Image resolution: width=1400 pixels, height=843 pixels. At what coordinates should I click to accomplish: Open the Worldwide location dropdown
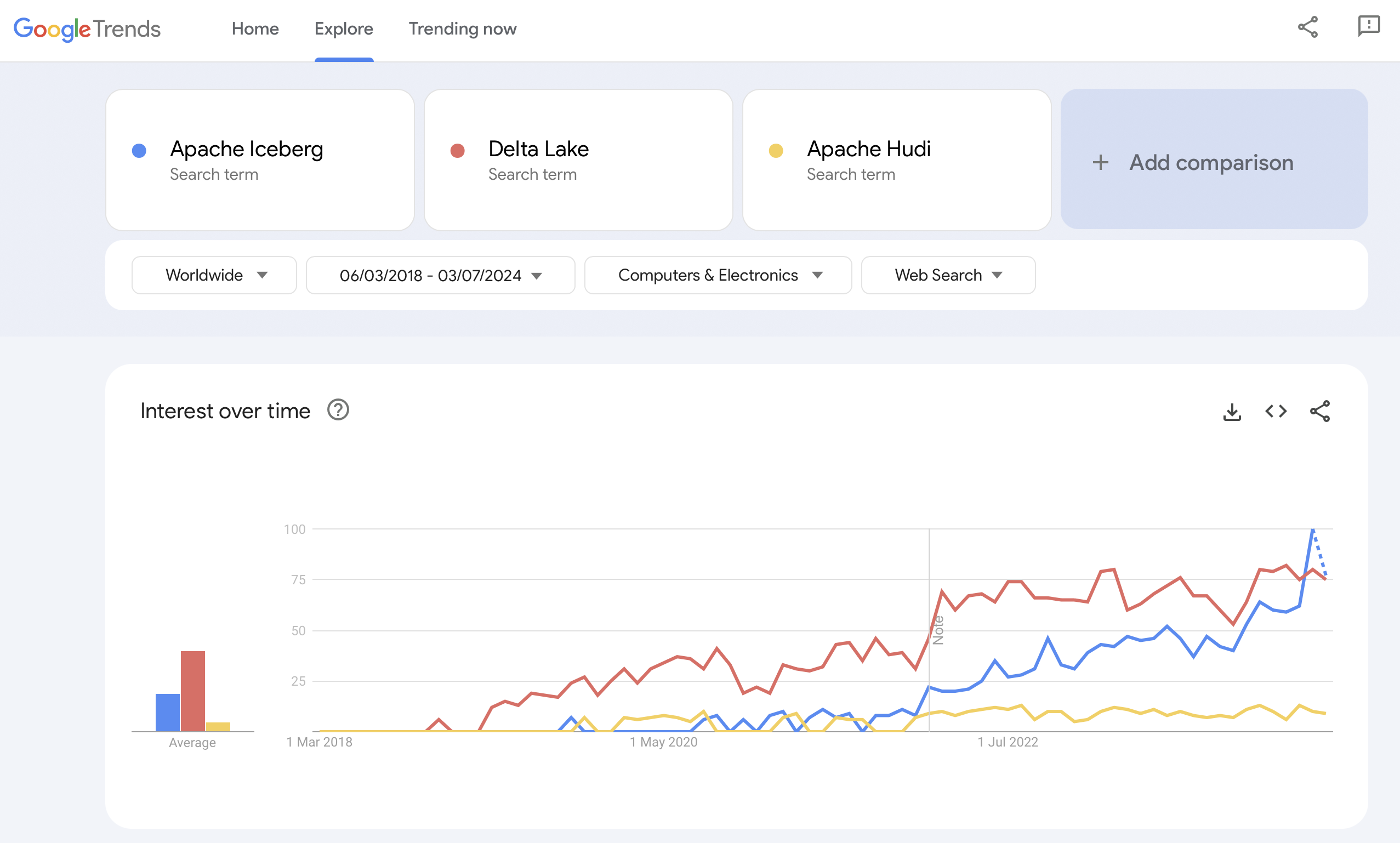[214, 275]
